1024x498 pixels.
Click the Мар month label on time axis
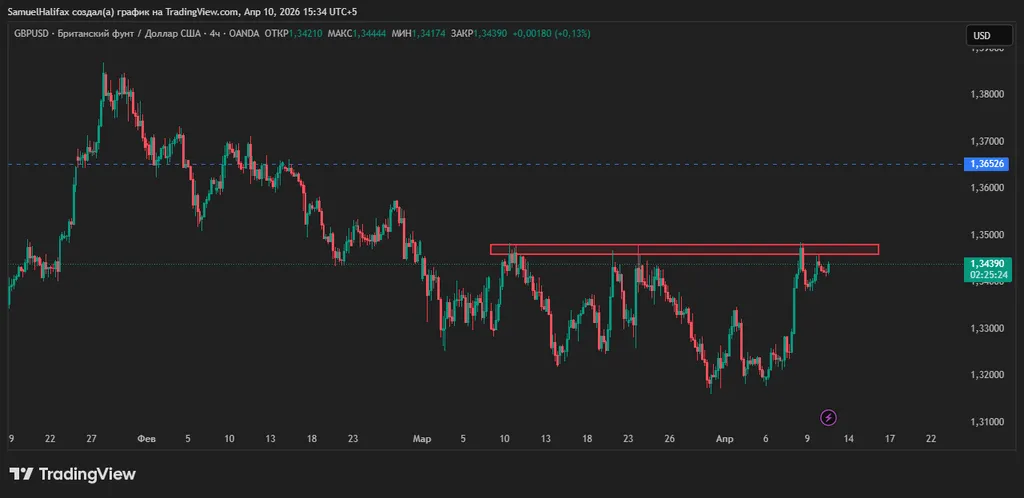point(422,438)
